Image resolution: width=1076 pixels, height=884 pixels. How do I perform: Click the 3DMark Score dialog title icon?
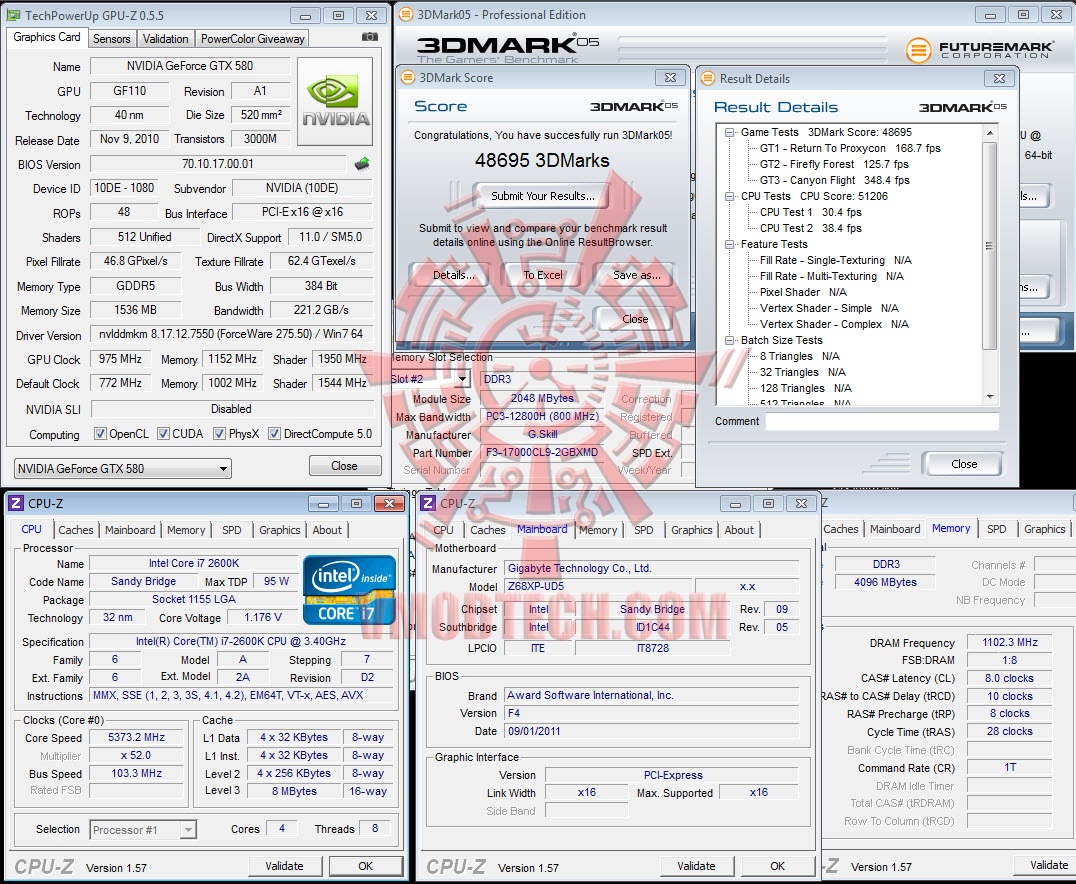tap(408, 78)
